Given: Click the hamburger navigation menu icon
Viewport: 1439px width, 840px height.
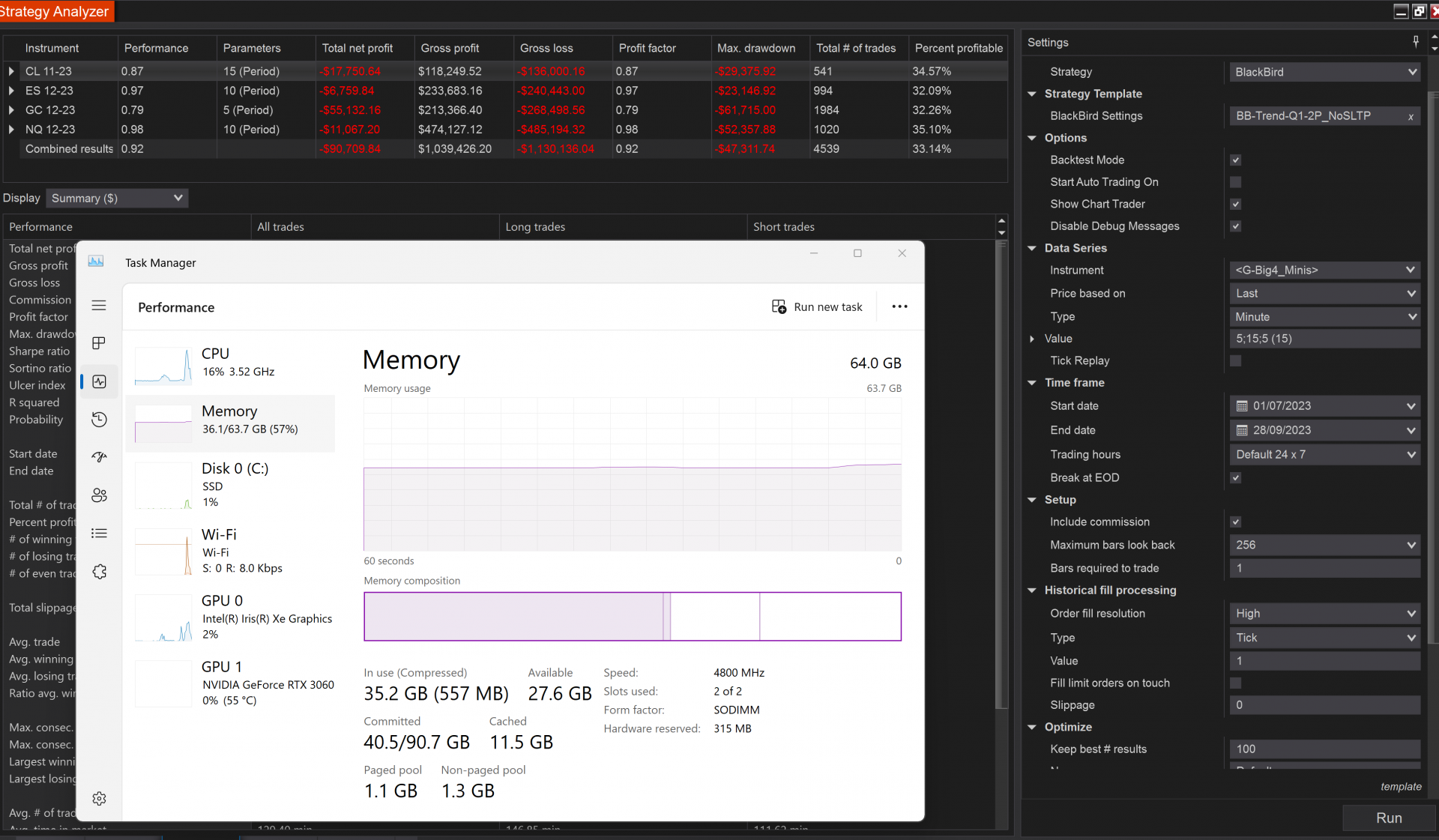Looking at the screenshot, I should [x=99, y=306].
